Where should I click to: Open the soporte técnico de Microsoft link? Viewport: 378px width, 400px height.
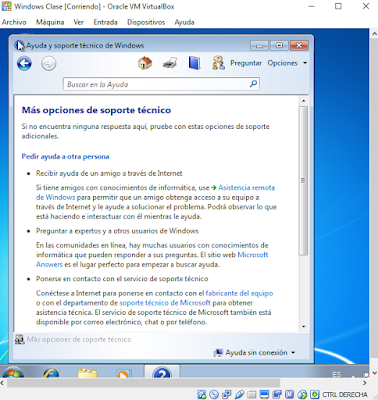pos(165,303)
